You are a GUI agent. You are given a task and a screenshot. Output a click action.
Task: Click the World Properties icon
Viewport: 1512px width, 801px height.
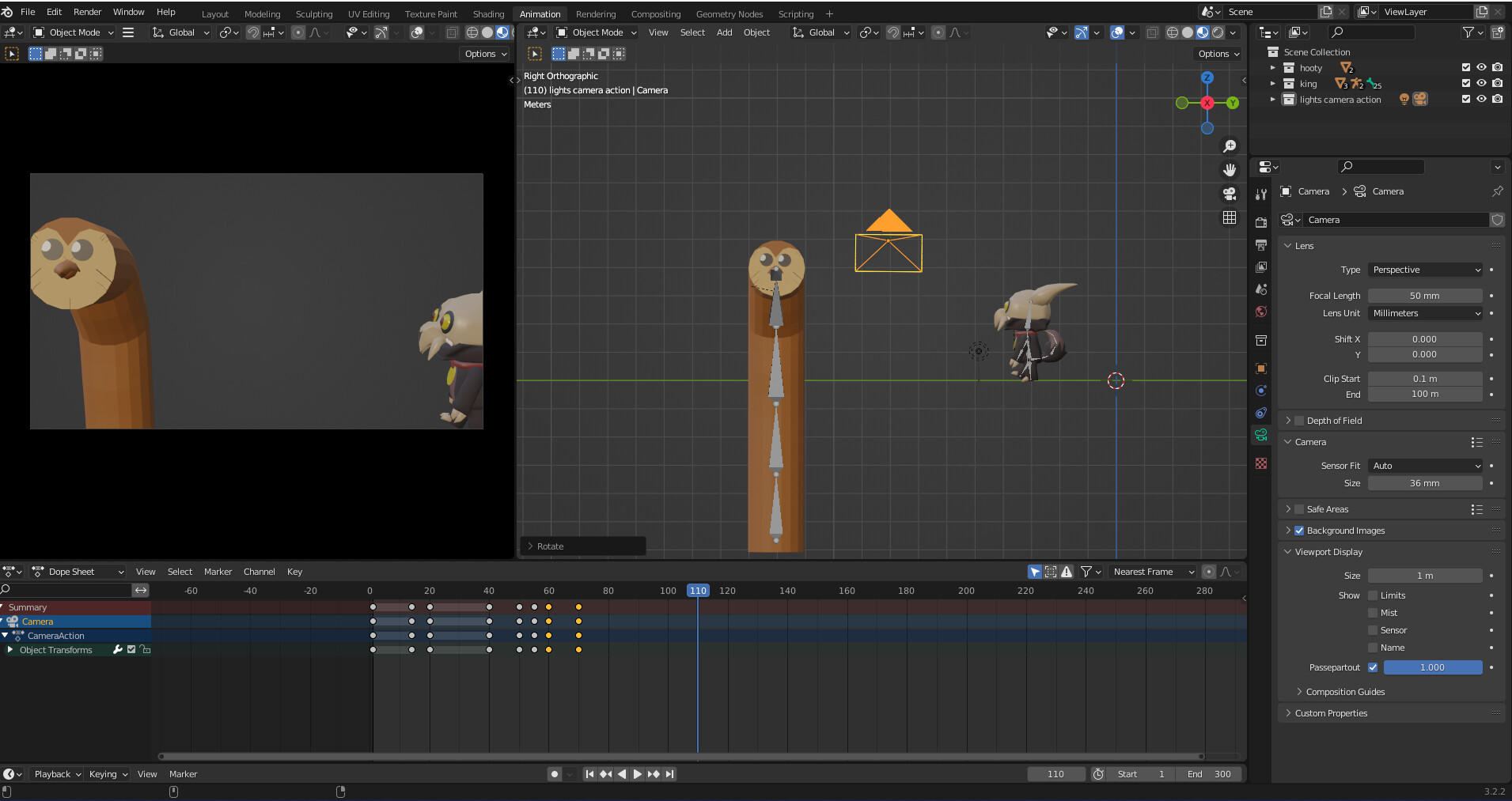(1261, 312)
